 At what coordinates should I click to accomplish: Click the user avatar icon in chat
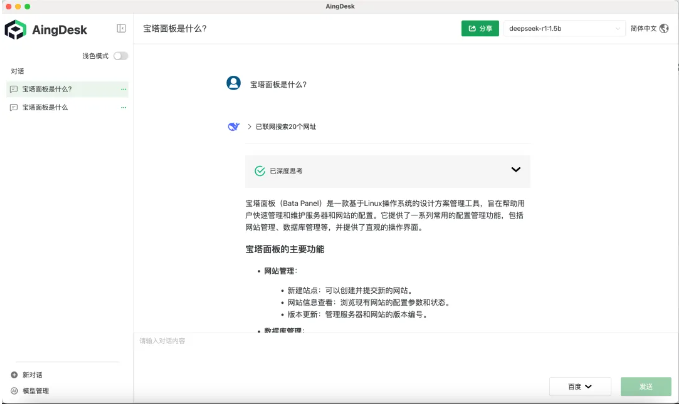pos(233,83)
